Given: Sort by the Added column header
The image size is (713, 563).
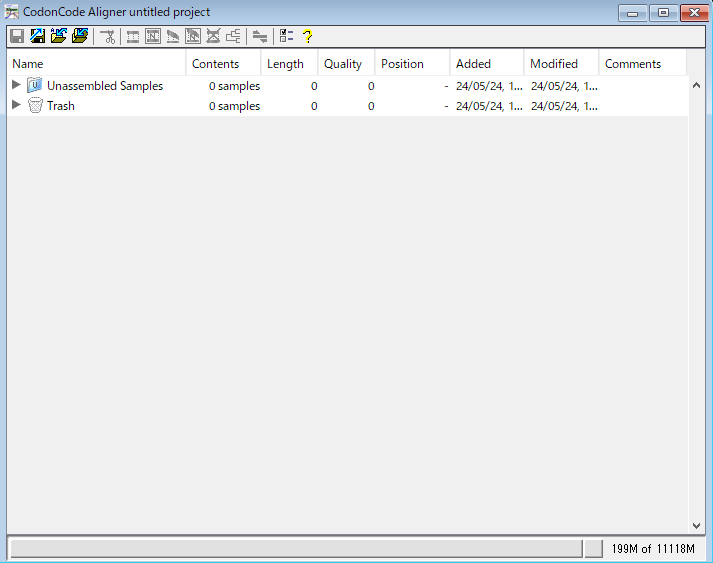Looking at the screenshot, I should tap(487, 64).
